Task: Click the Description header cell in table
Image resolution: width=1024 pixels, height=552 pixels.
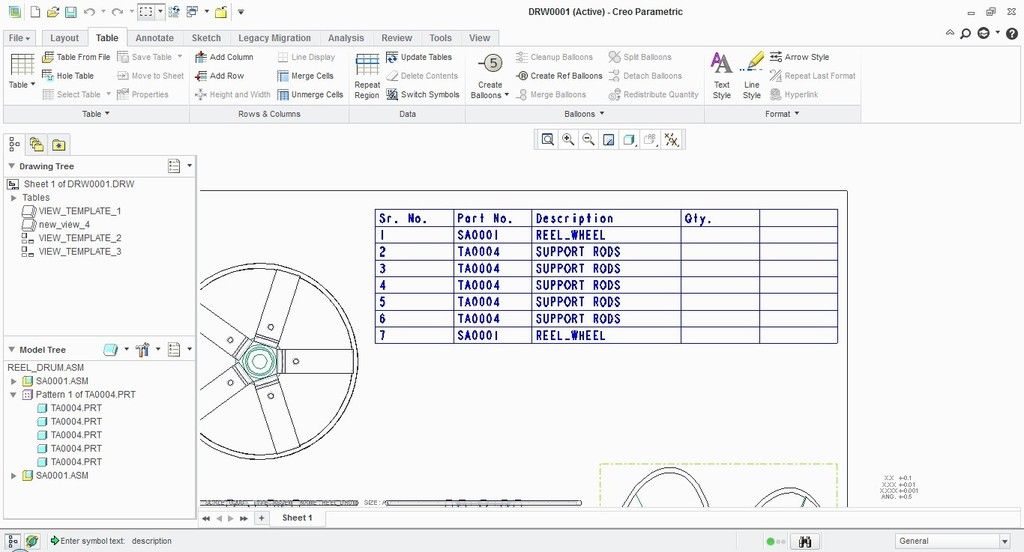Action: click(x=607, y=218)
